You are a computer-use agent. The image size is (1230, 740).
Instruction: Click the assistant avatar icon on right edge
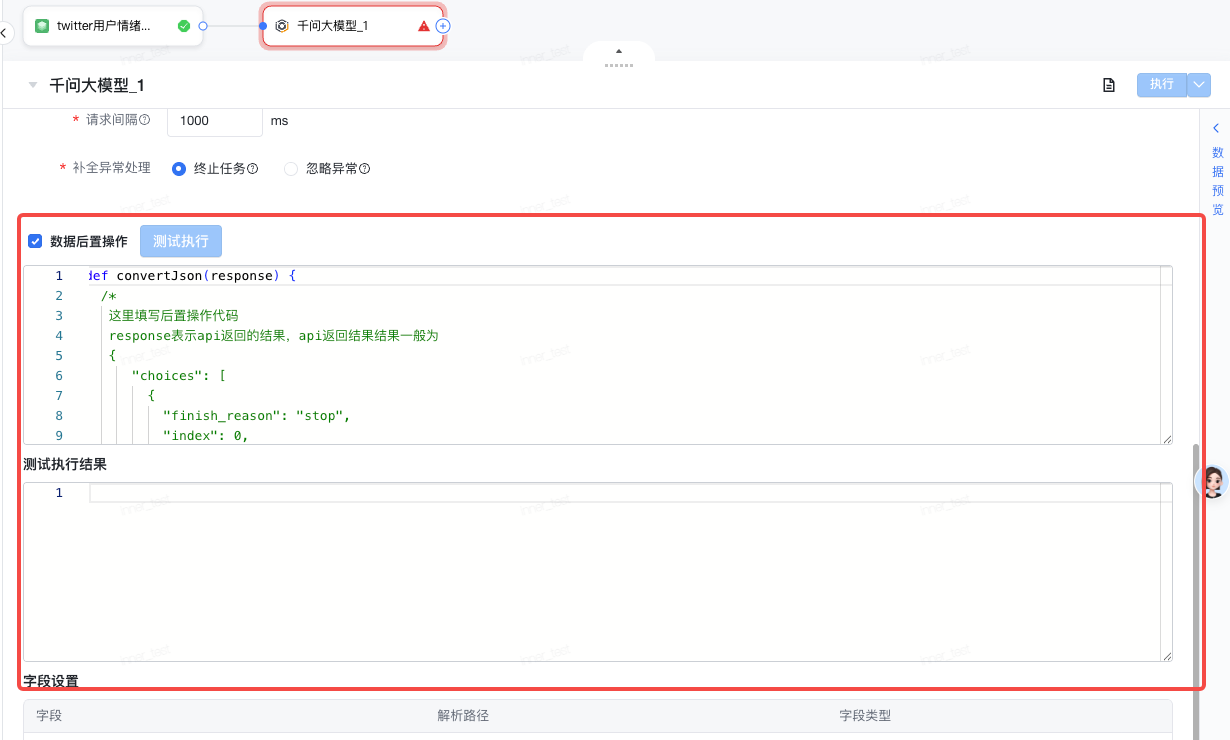pos(1214,482)
